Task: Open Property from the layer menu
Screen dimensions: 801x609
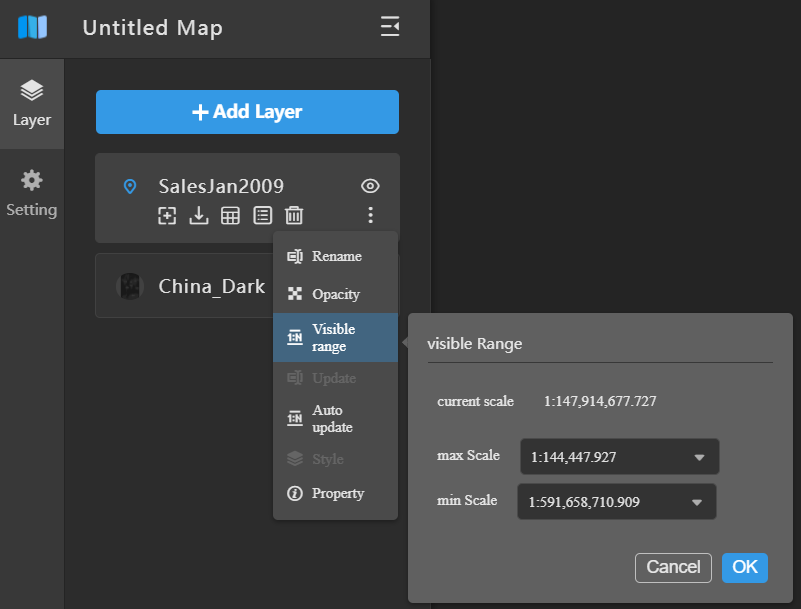Action: [336, 494]
